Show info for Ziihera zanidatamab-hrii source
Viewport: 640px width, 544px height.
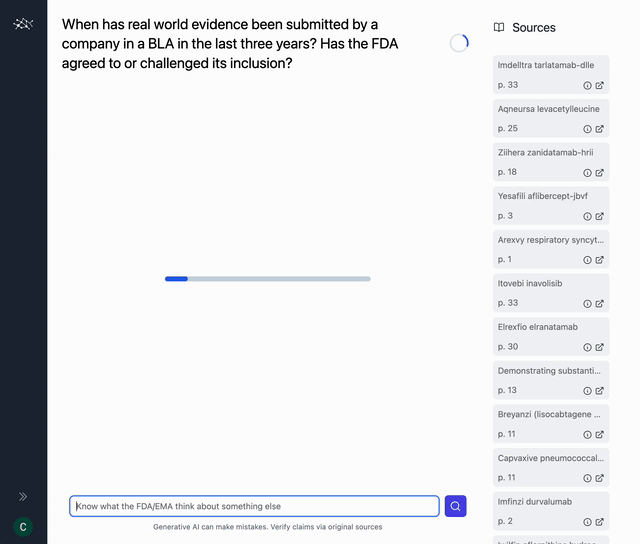coord(587,172)
